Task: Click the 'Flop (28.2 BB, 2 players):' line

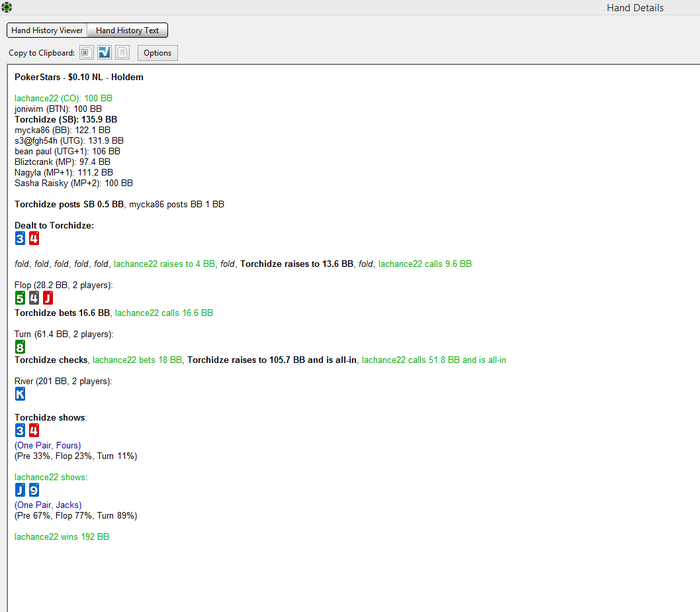Action: point(63,285)
